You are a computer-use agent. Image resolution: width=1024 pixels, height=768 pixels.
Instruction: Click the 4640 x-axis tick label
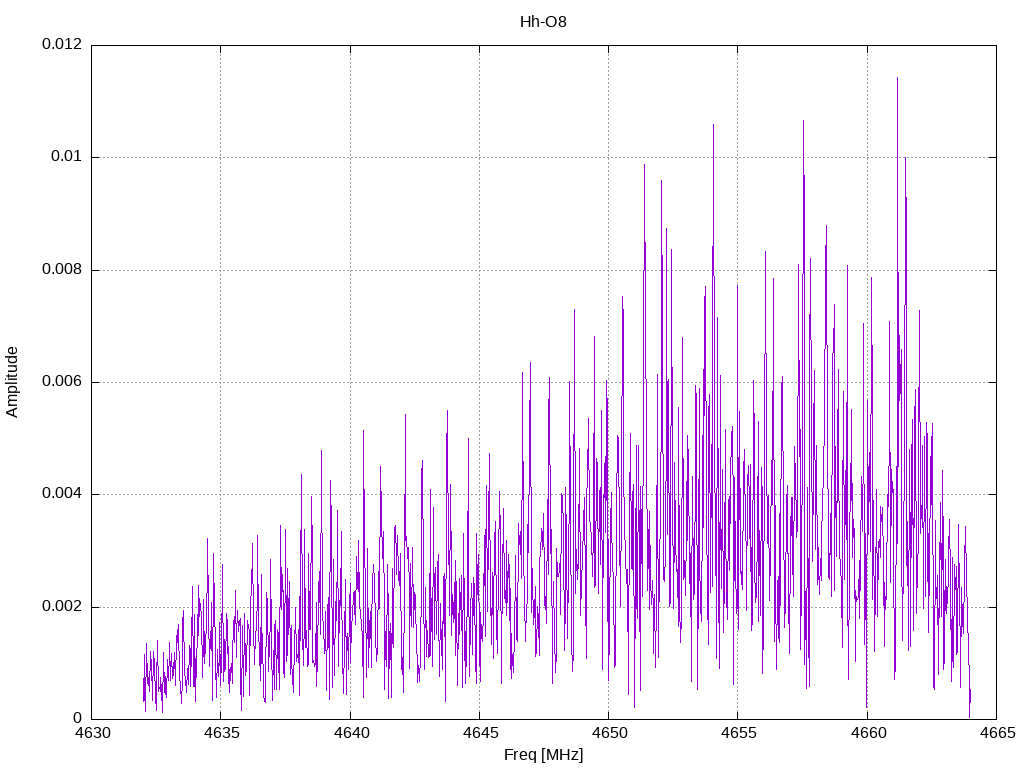[x=351, y=733]
